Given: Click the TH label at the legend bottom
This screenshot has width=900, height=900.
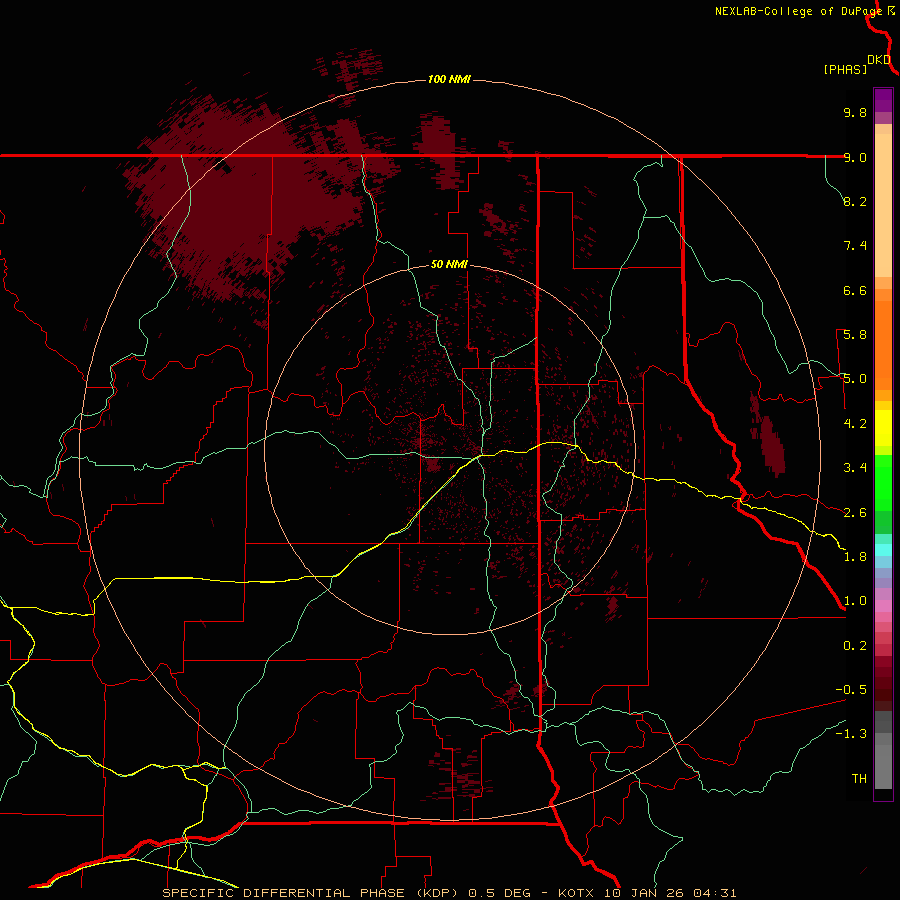Looking at the screenshot, I should [x=859, y=779].
